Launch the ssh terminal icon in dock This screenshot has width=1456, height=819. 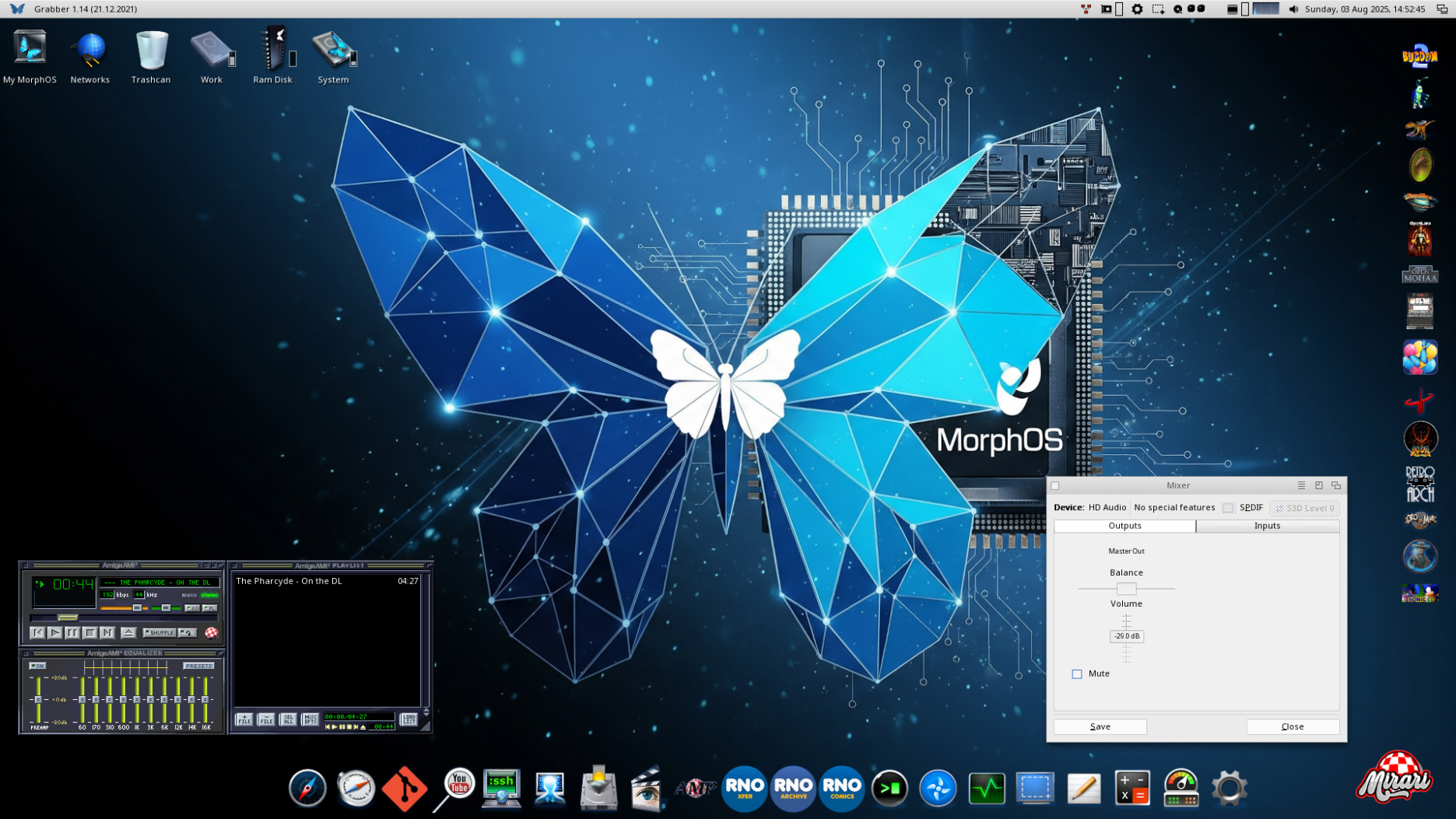point(501,789)
